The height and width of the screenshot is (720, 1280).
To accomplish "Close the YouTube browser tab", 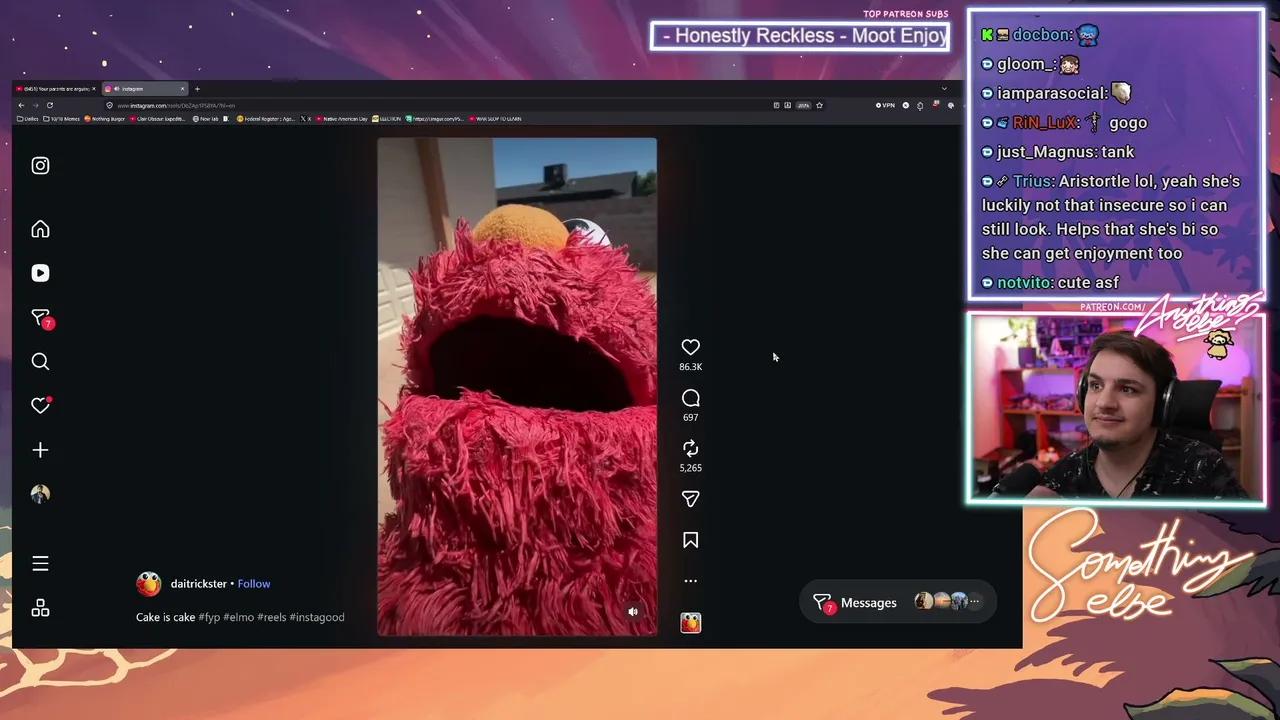I will (94, 89).
